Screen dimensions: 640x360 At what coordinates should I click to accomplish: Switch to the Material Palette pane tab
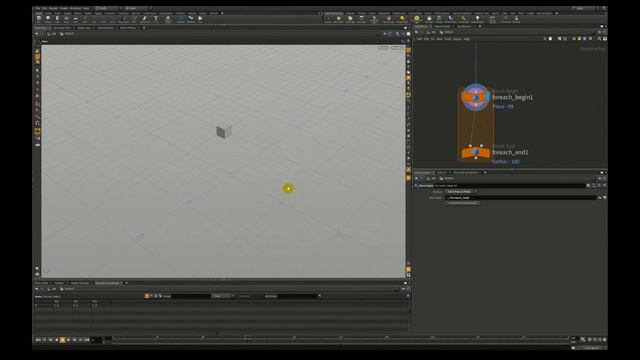442,26
